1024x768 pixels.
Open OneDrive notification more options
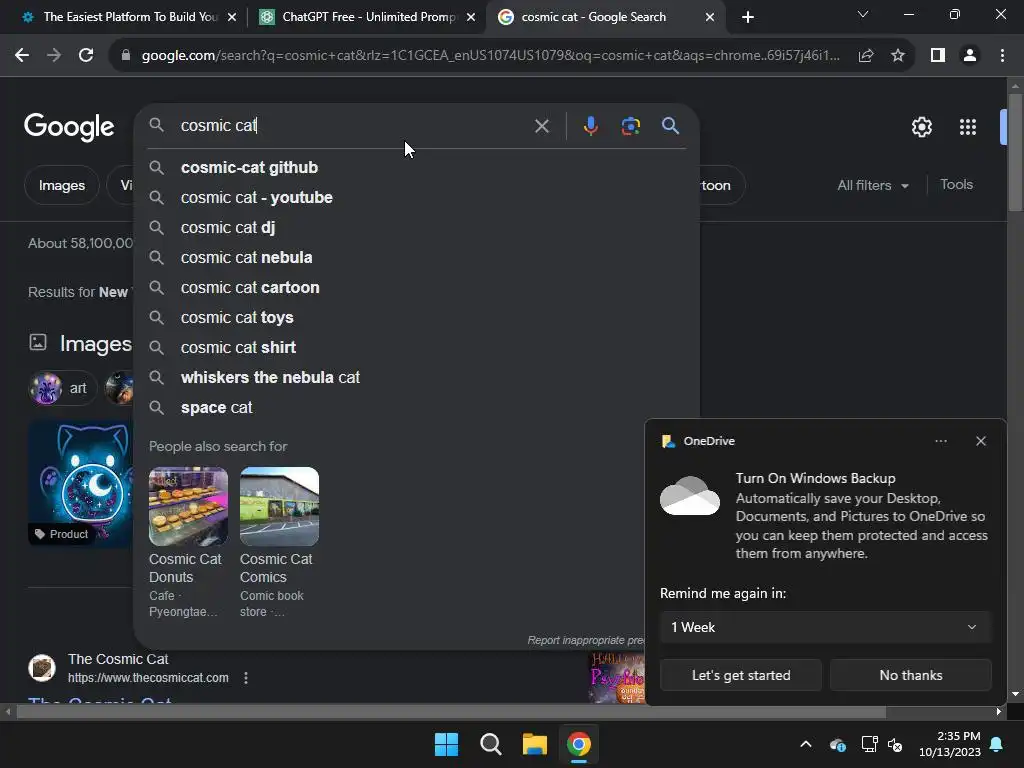click(940, 441)
